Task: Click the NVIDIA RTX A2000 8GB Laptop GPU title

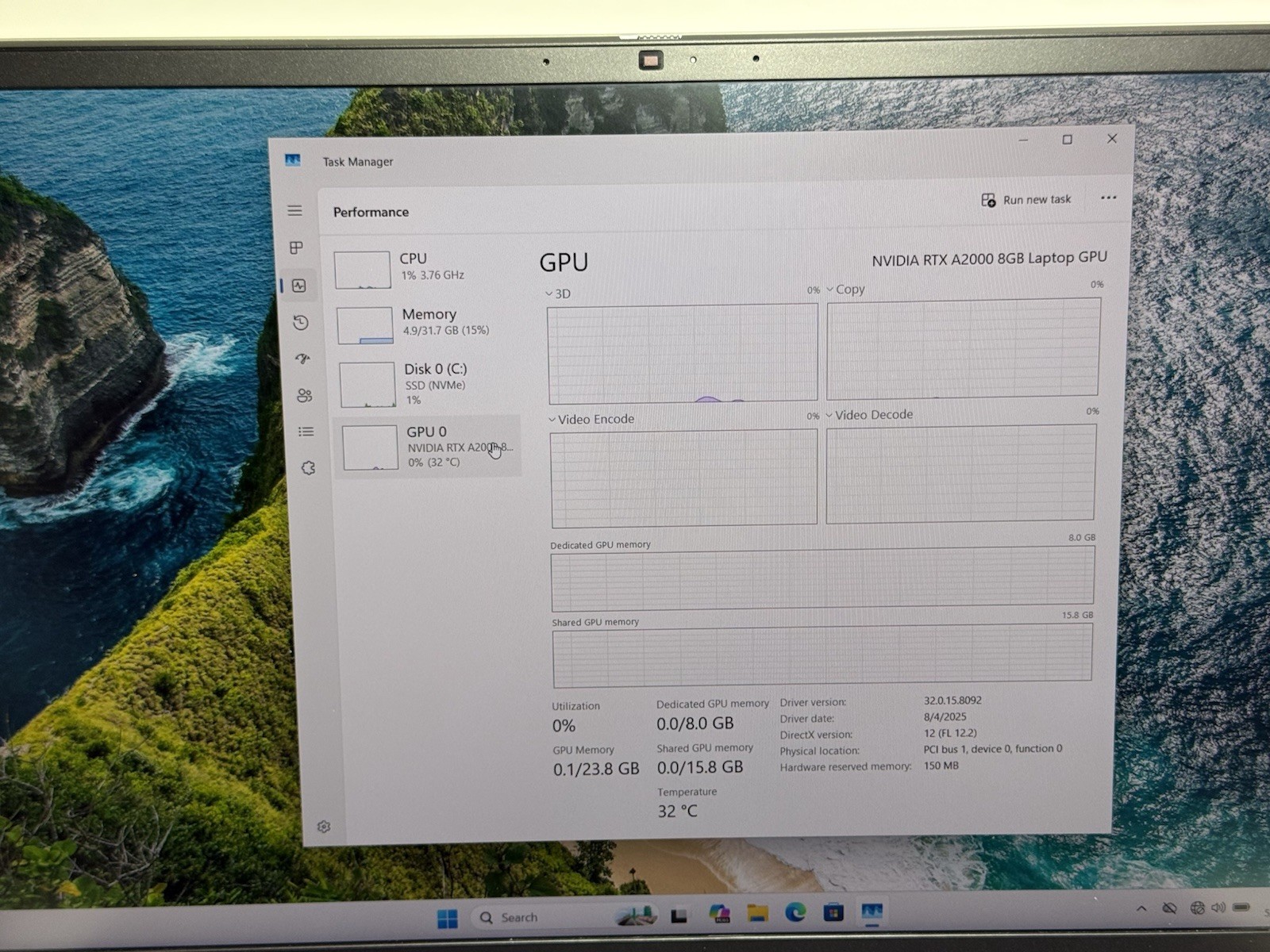Action: click(989, 259)
